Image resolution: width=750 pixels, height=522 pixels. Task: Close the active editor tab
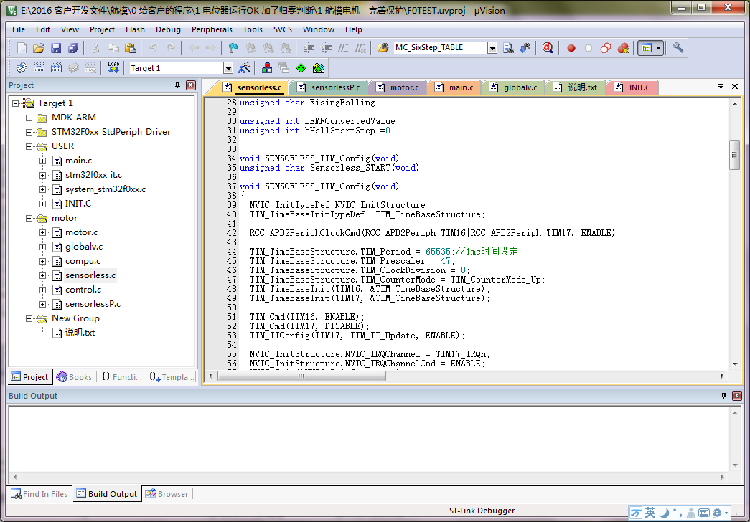click(735, 87)
